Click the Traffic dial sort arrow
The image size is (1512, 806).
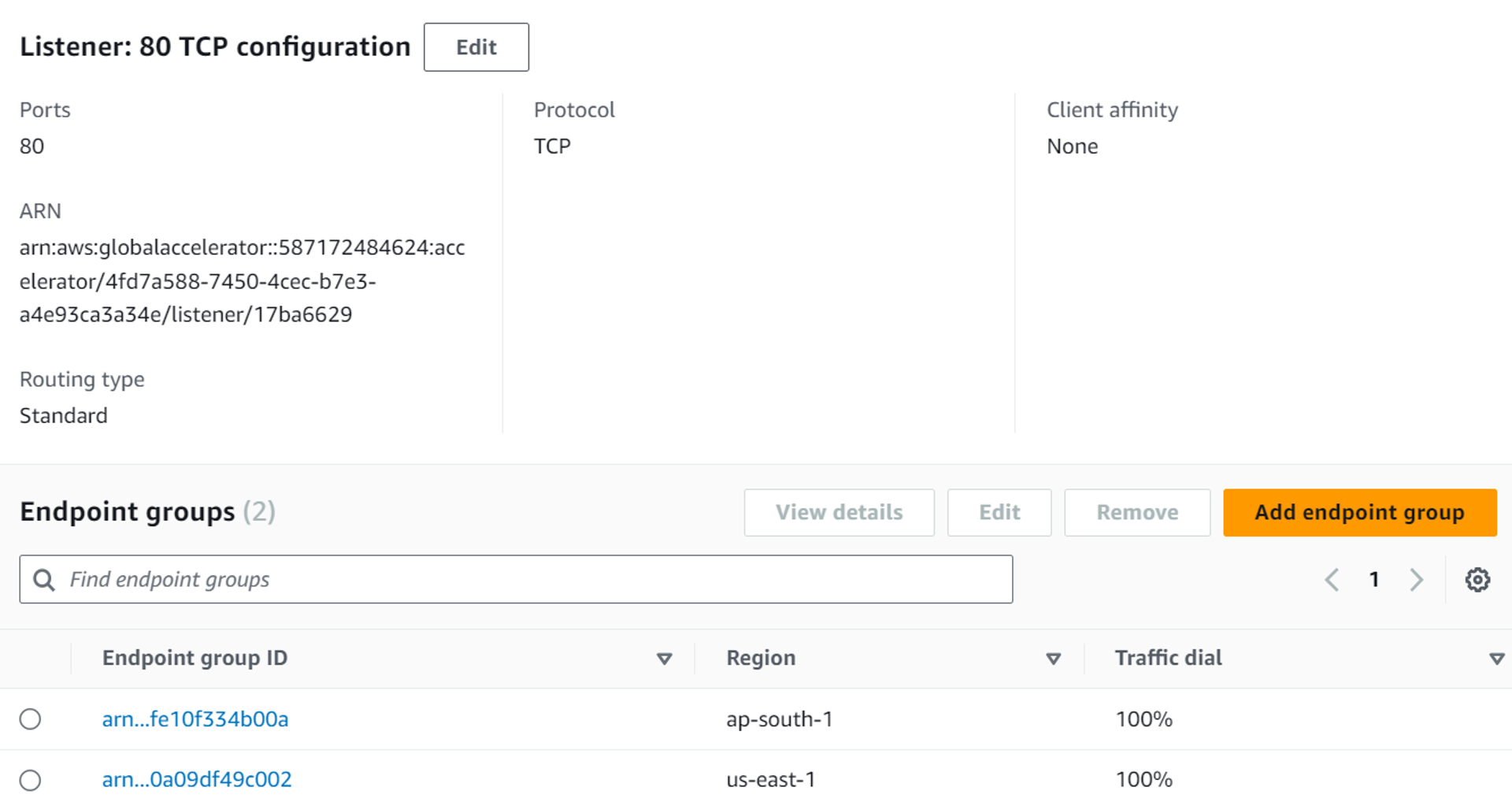(x=1496, y=659)
